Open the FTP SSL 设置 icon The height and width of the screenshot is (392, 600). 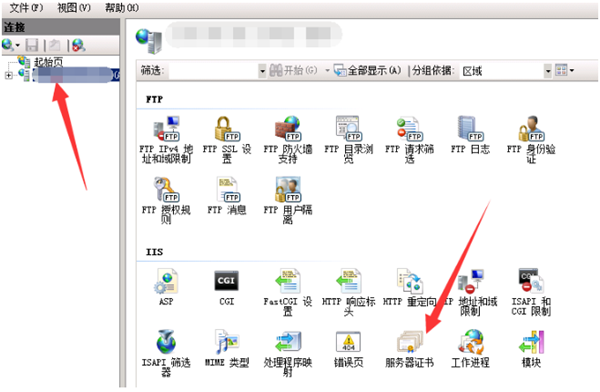(227, 140)
